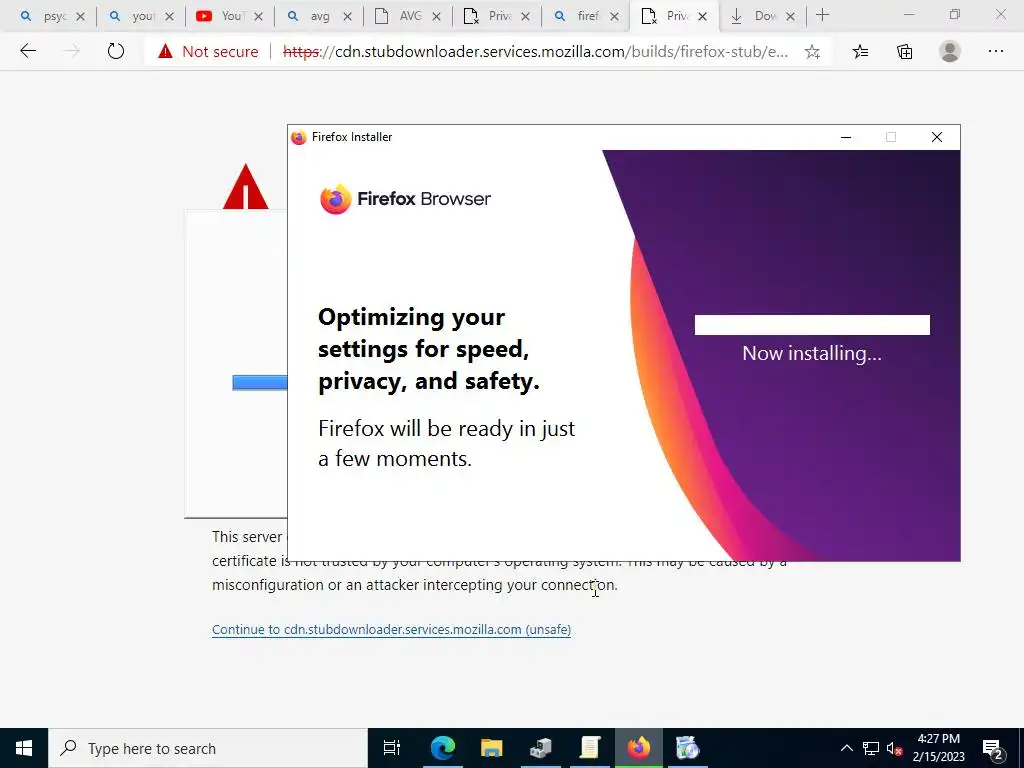Viewport: 1024px width, 768px height.
Task: Open Task View on the taskbar
Action: 392,748
